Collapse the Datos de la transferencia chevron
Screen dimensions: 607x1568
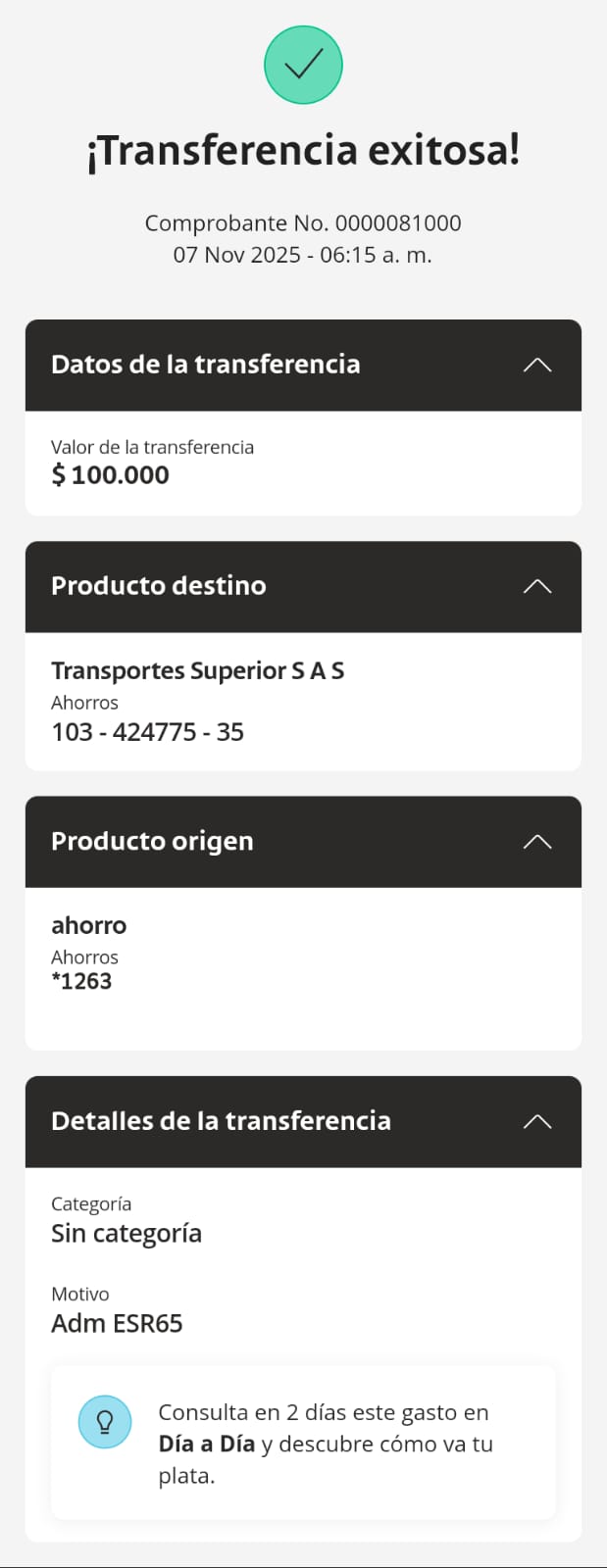pos(537,365)
